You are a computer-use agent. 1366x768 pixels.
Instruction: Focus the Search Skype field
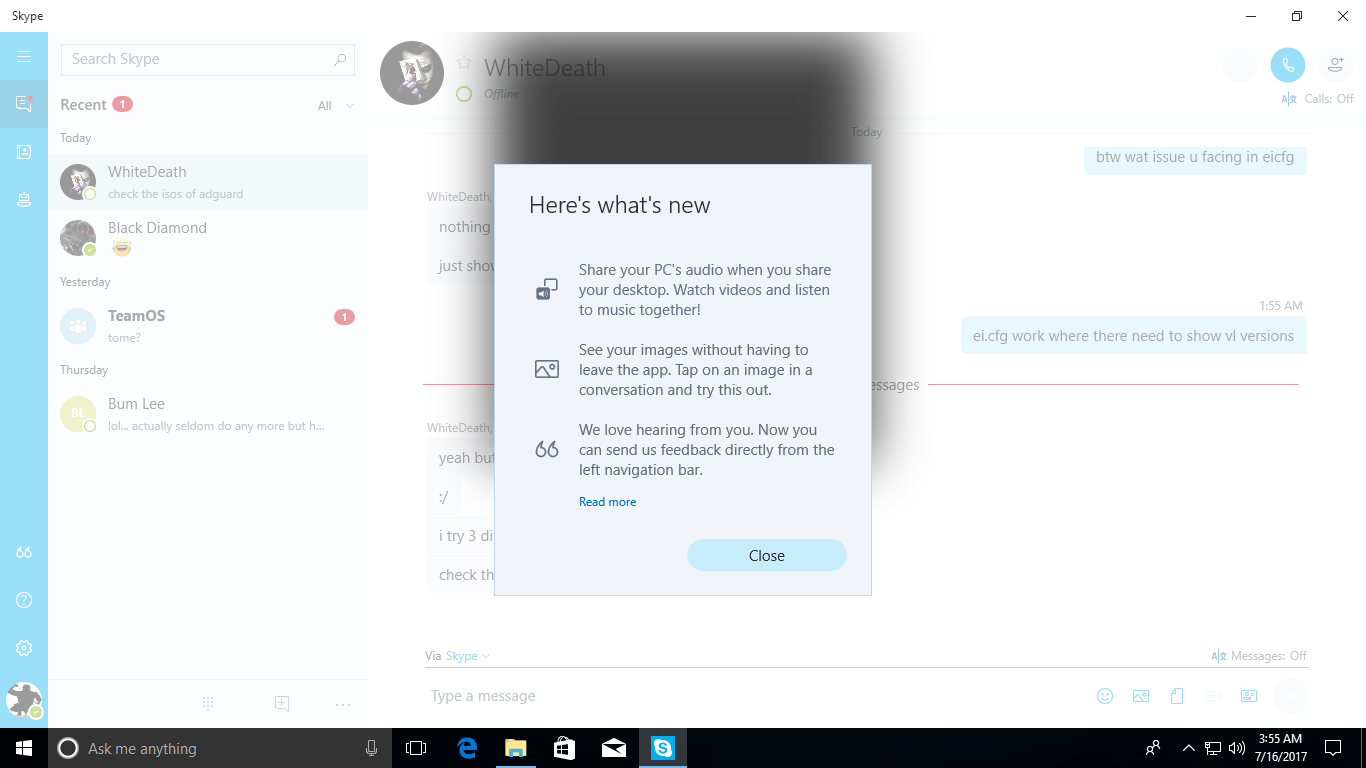208,59
